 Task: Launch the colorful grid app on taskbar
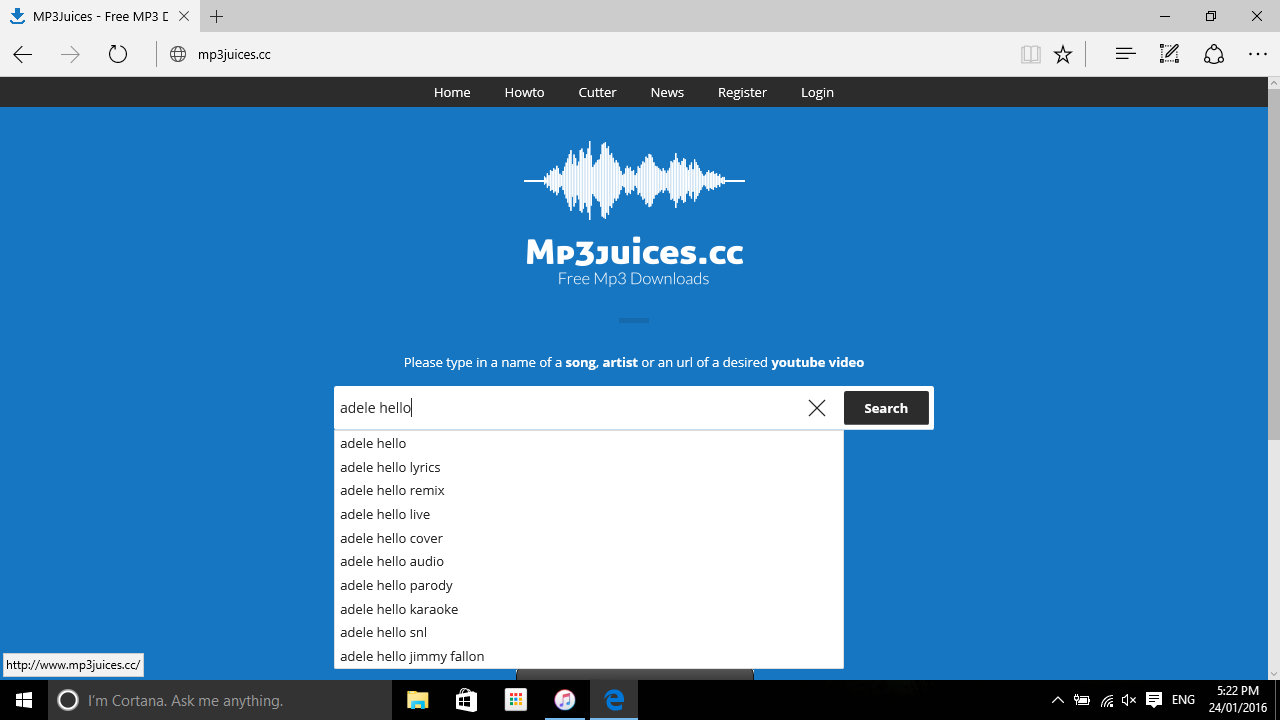tap(516, 700)
